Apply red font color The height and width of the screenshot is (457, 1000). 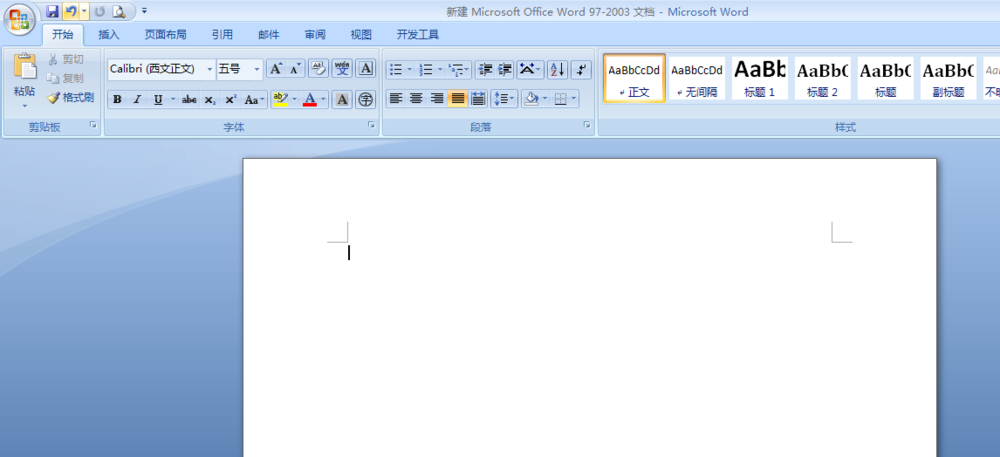pyautogui.click(x=310, y=99)
